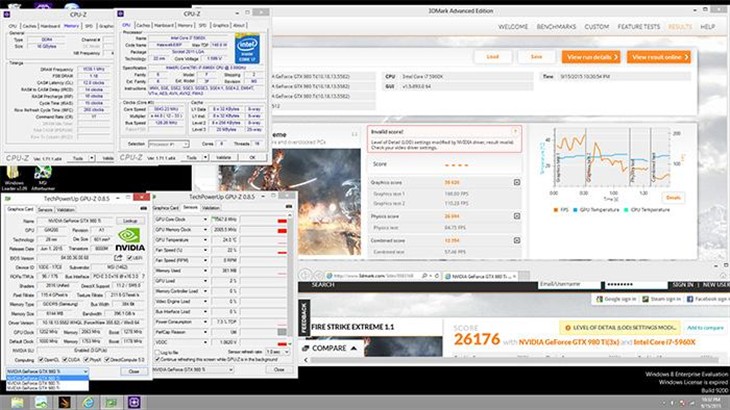
Task: Click the NVIDIA logo in GPU-Z
Action: coord(130,239)
